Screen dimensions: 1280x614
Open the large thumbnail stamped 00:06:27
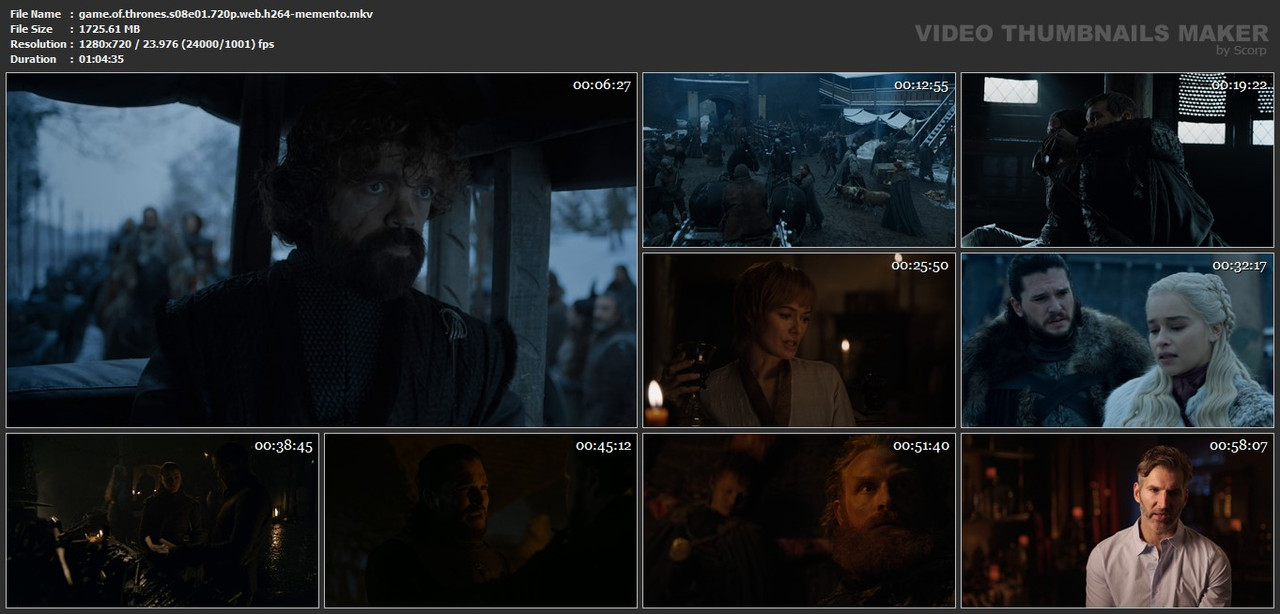[321, 250]
